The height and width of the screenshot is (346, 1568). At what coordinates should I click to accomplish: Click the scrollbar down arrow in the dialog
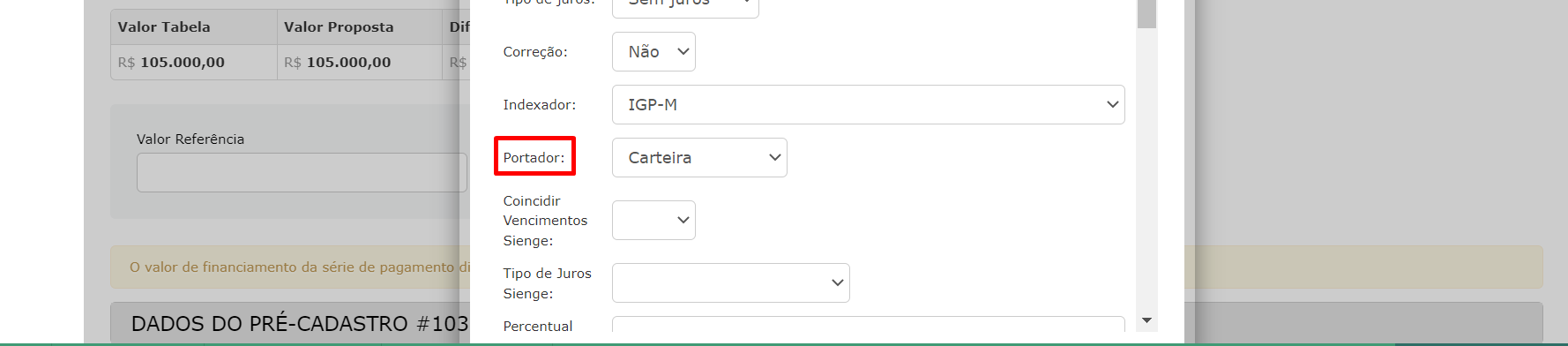pos(1146,320)
